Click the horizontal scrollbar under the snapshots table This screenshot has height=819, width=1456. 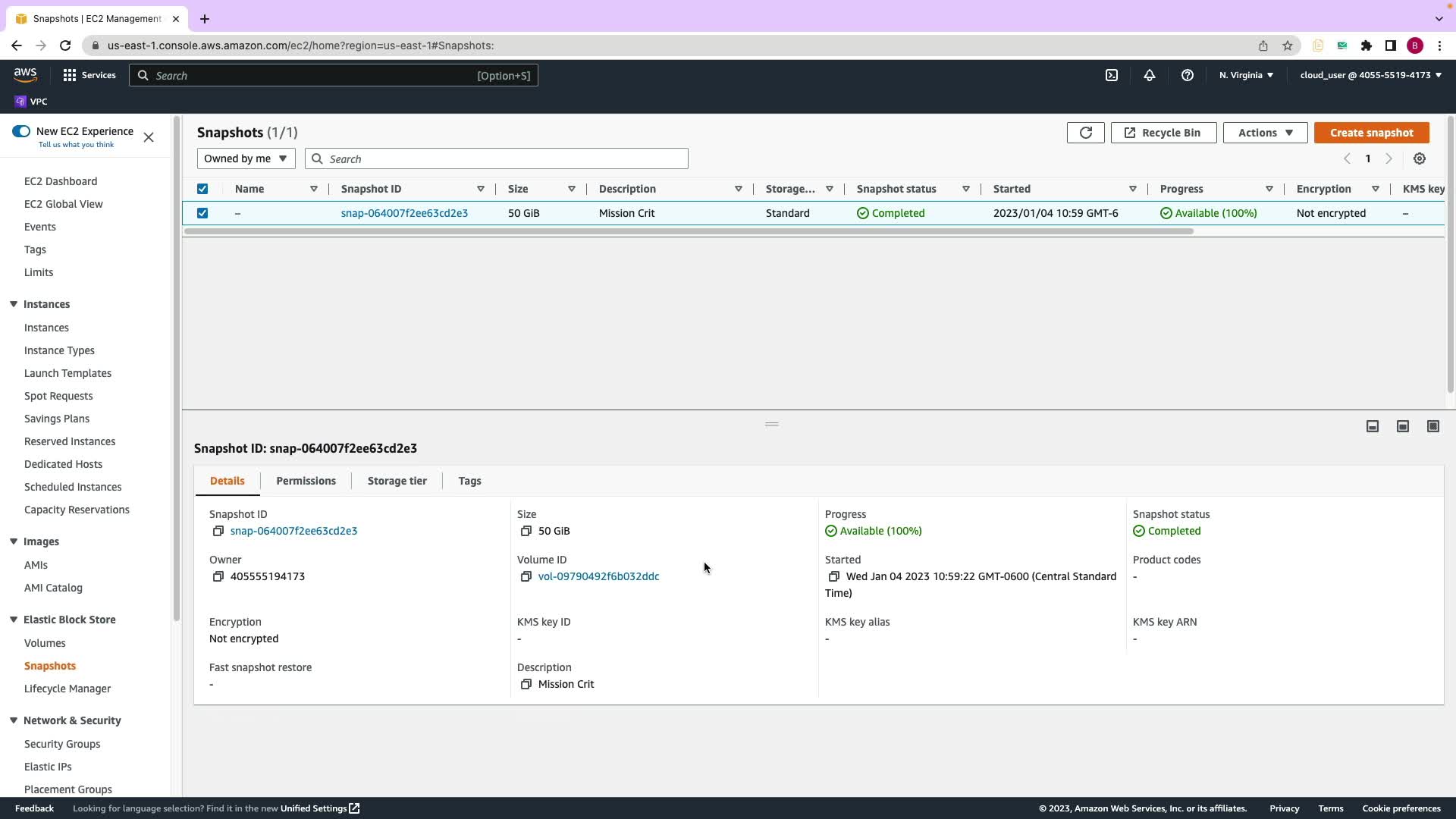point(689,231)
